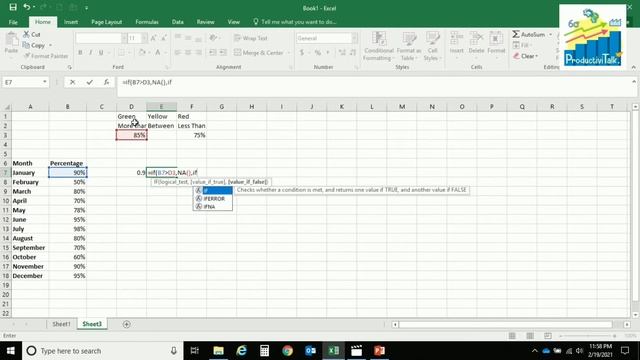Screen dimensions: 640x360
Task: Switch to the Page Layout tab
Action: pos(107,22)
